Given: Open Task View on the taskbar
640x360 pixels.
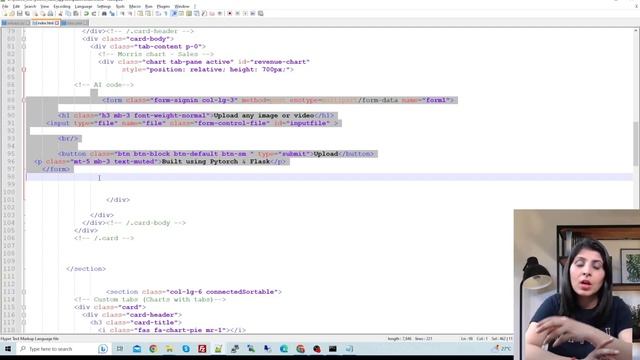Looking at the screenshot, I should pos(120,349).
